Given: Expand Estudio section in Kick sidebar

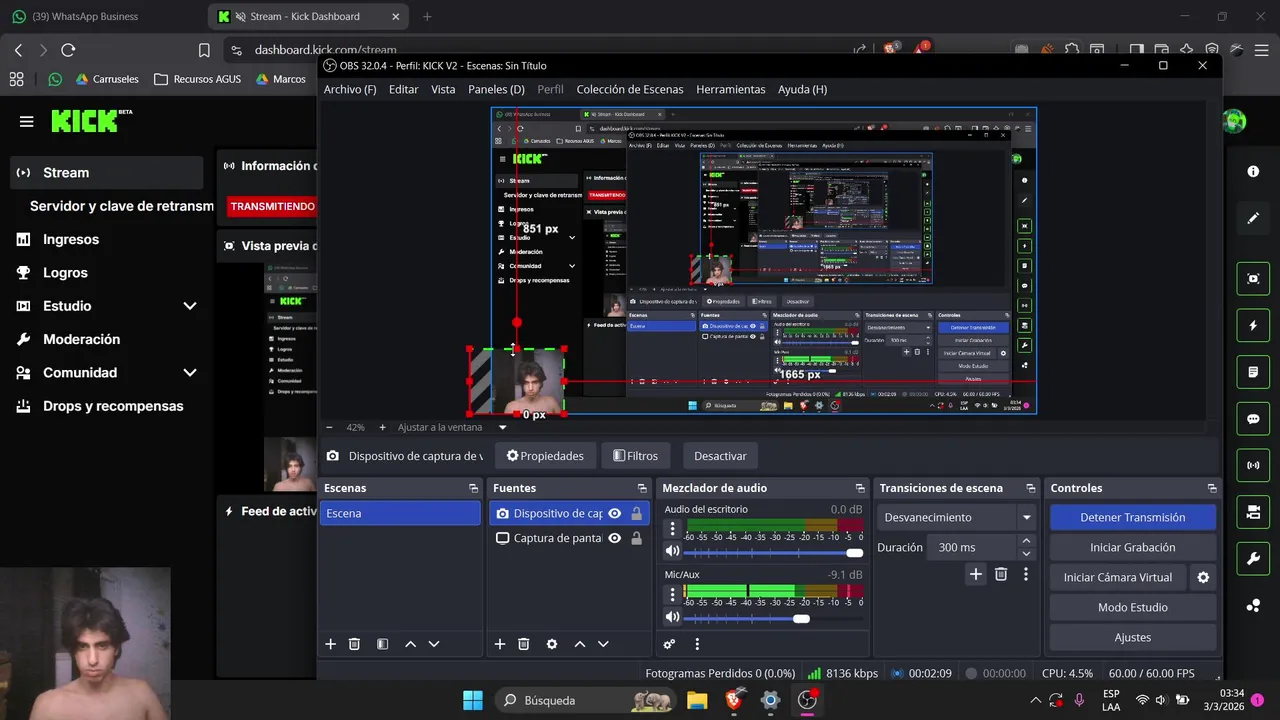Looking at the screenshot, I should pos(189,306).
